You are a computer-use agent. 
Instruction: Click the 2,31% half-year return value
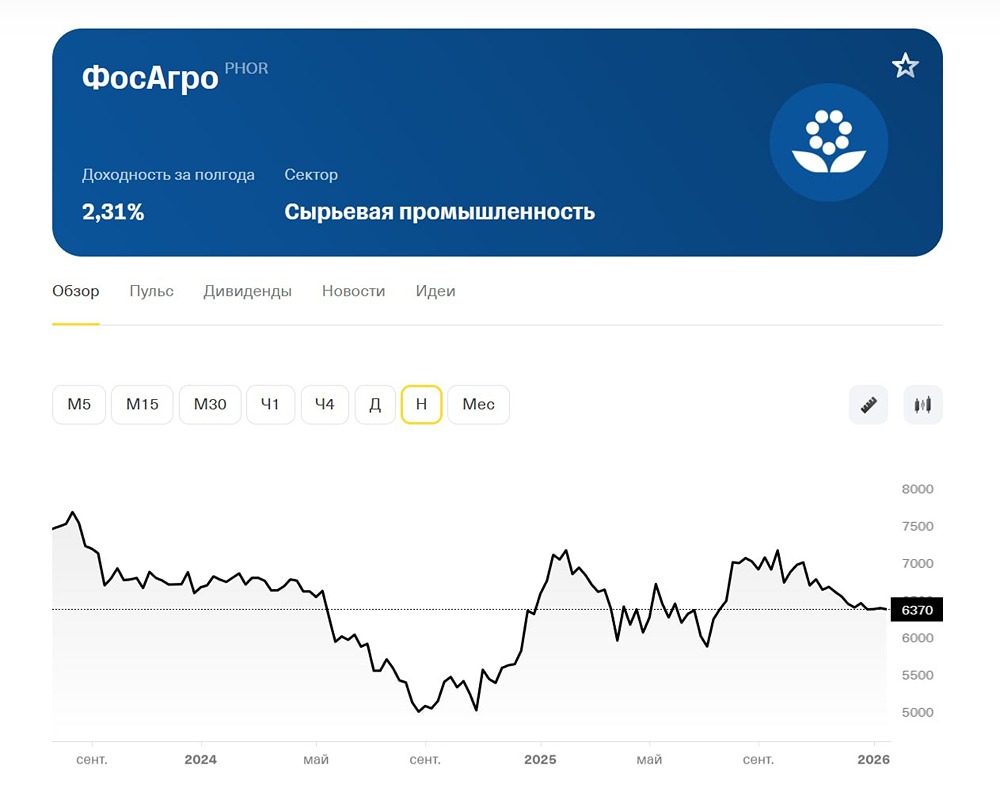pos(113,212)
